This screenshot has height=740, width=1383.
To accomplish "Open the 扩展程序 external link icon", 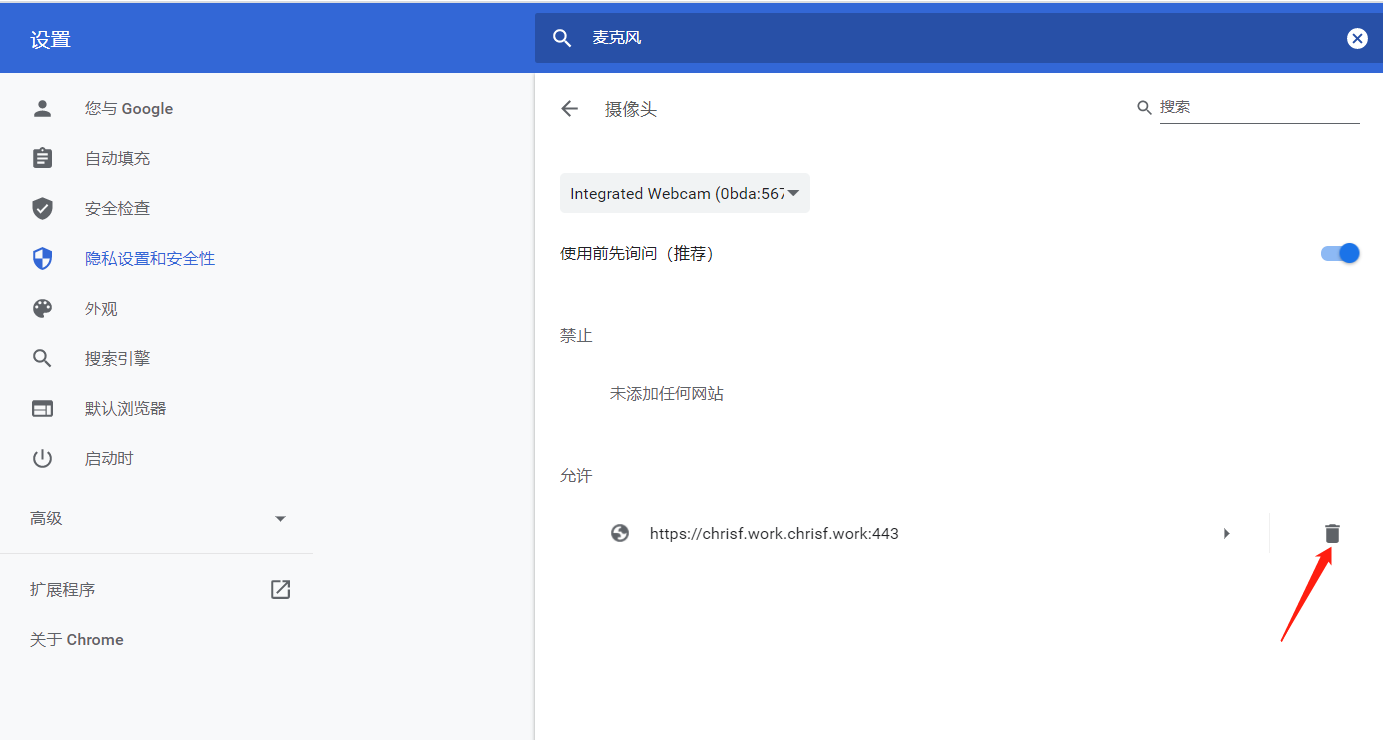I will pos(280,589).
